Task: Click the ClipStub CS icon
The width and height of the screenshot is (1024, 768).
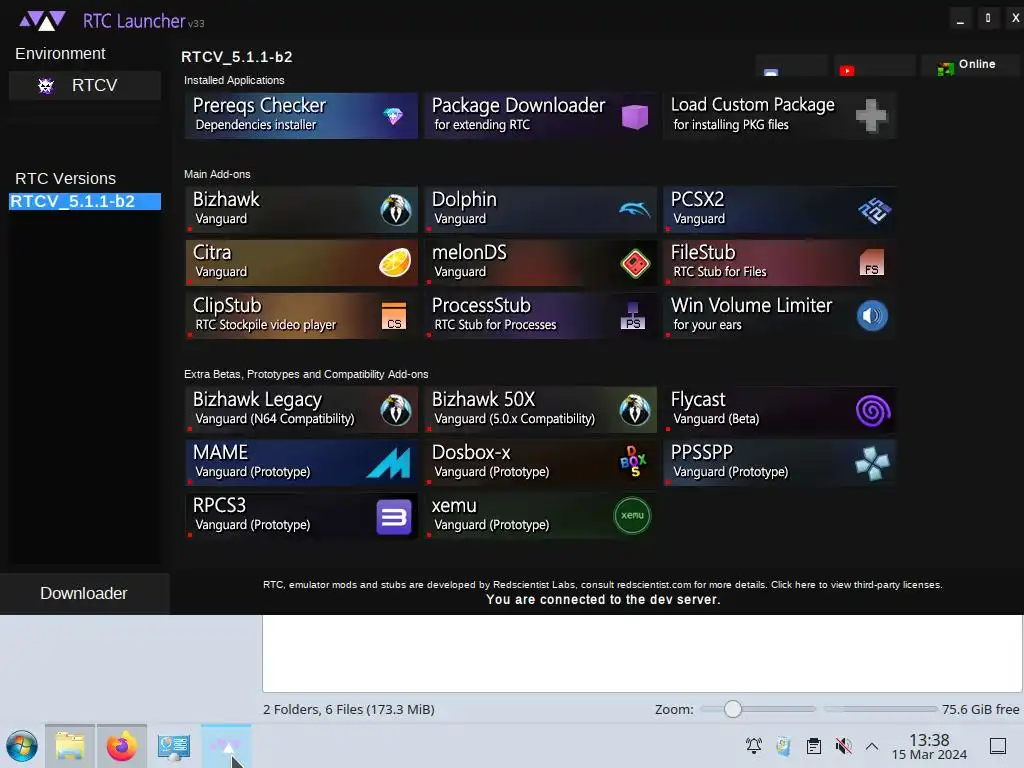Action: pyautogui.click(x=394, y=316)
